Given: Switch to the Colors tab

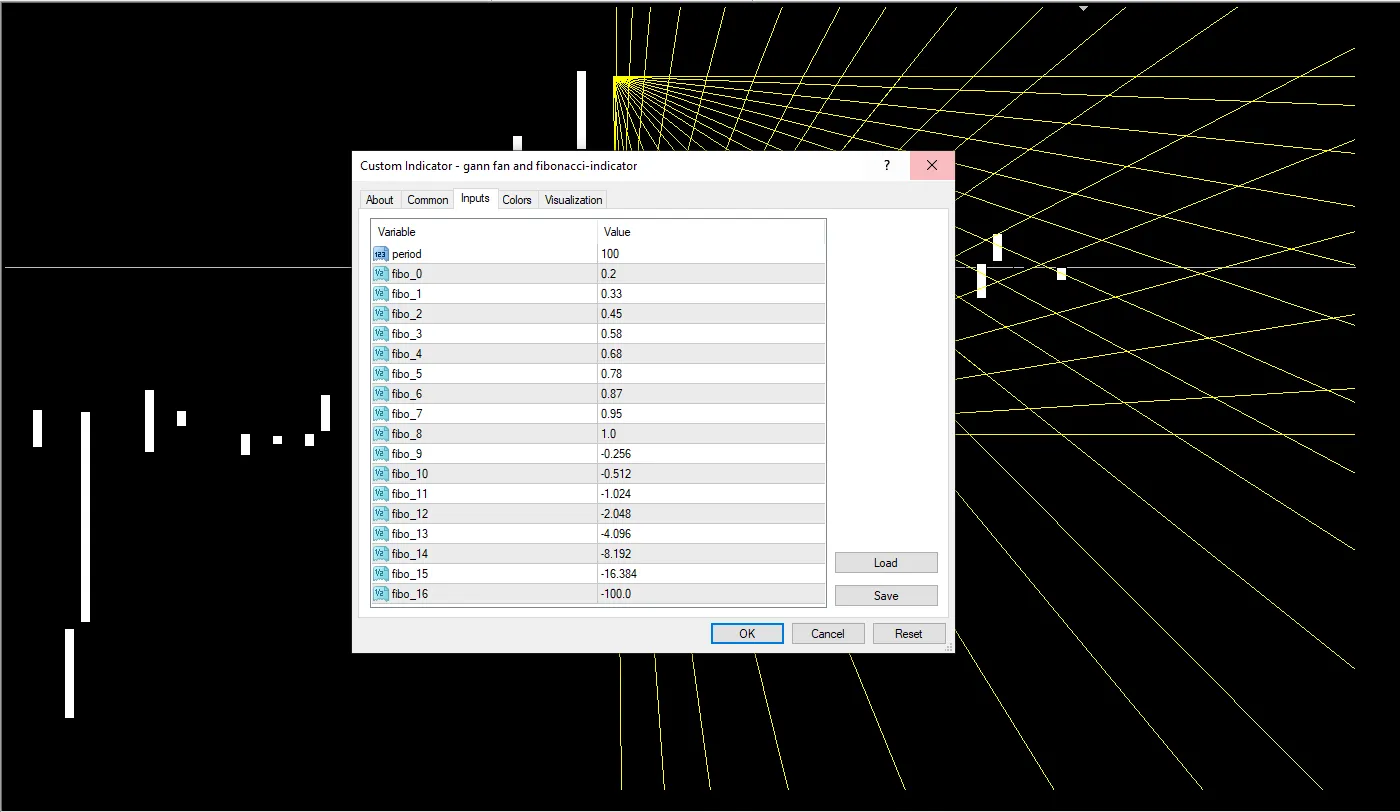Looking at the screenshot, I should pos(517,200).
